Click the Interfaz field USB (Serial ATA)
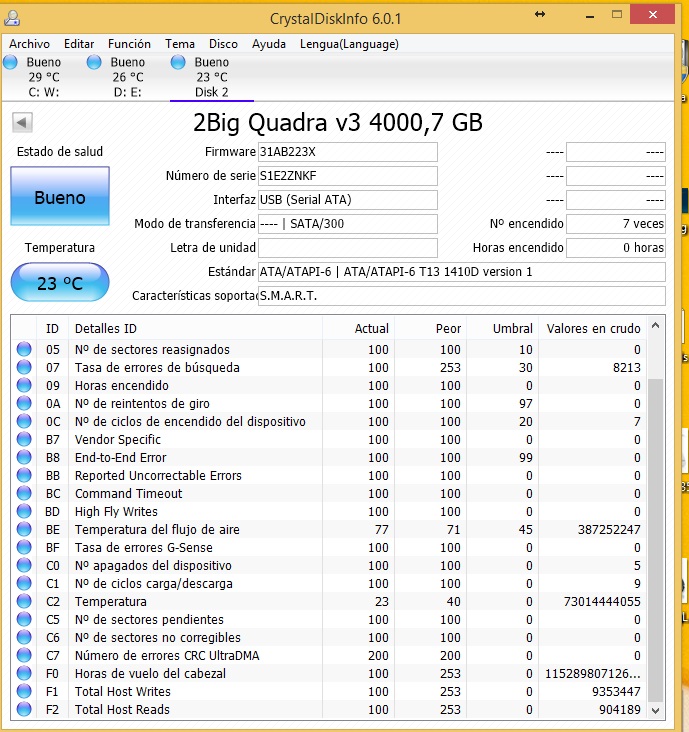The width and height of the screenshot is (689, 732). [x=348, y=200]
